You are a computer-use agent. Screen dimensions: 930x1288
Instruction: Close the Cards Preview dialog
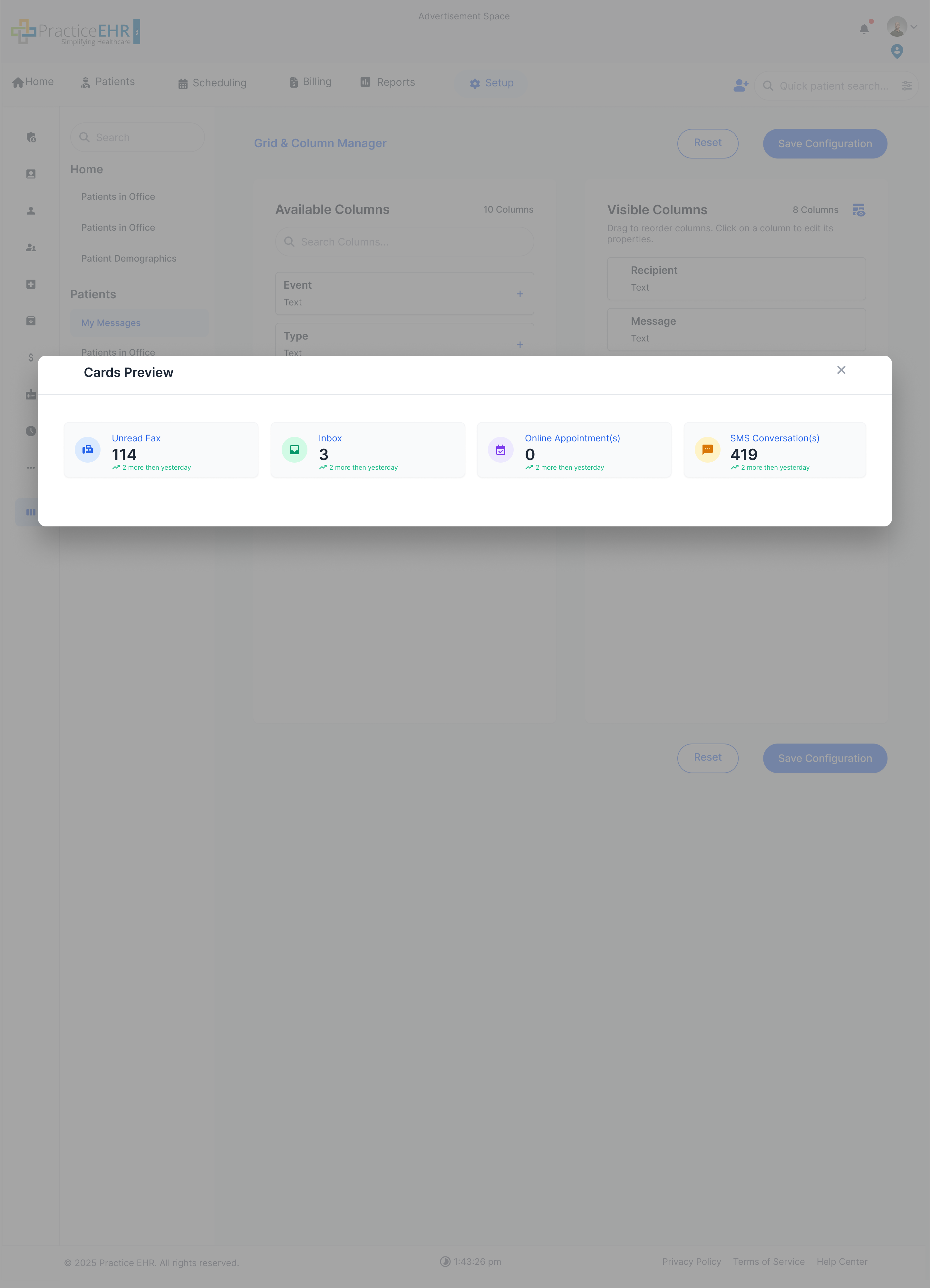(841, 370)
